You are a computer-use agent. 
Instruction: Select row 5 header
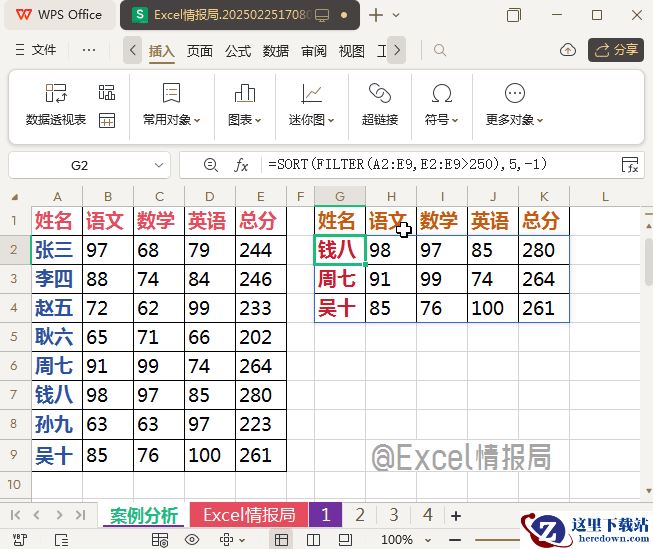pos(14,337)
